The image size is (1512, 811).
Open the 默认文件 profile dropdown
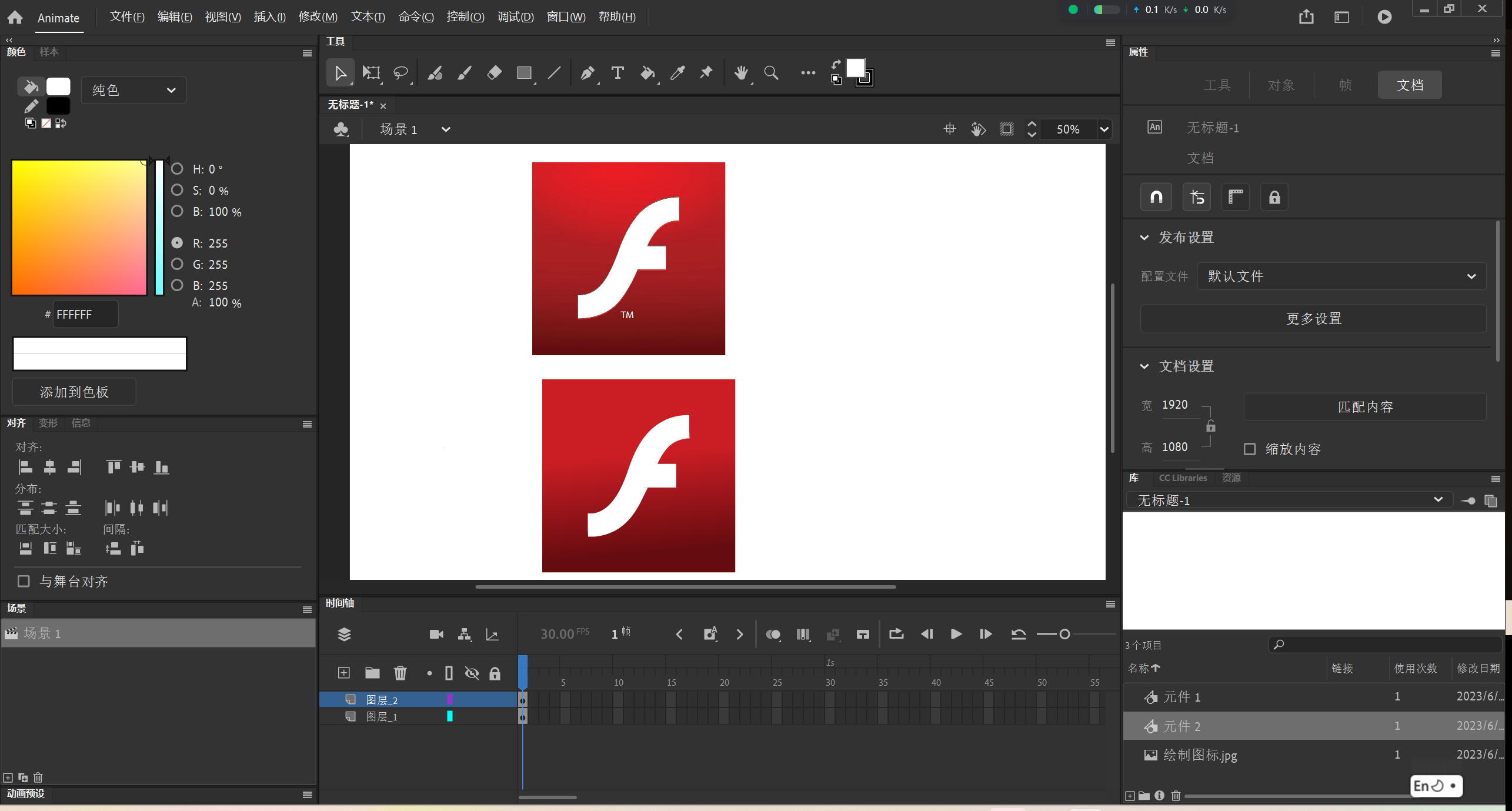[x=1341, y=276]
